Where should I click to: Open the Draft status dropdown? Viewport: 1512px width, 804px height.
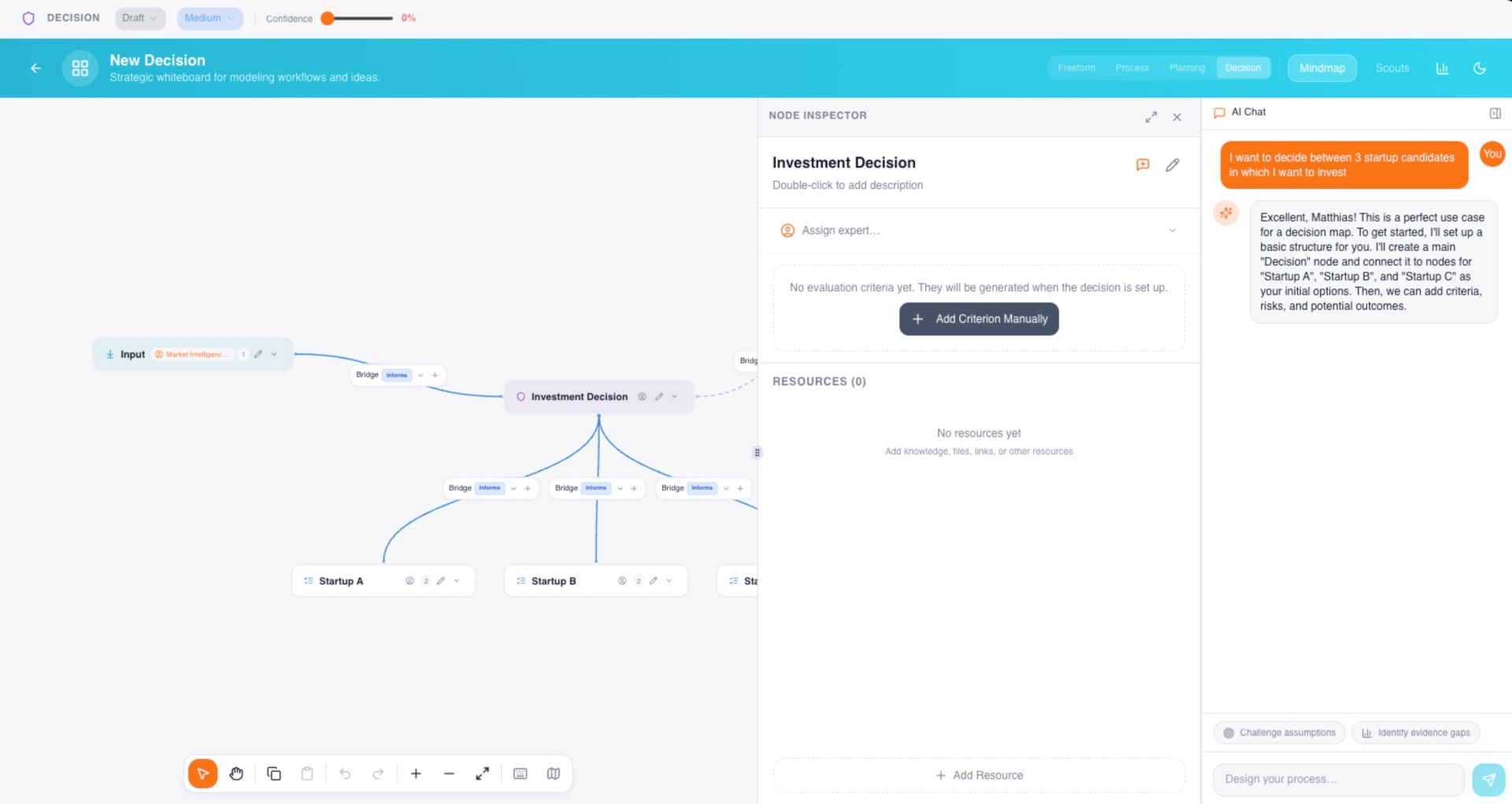pos(139,18)
